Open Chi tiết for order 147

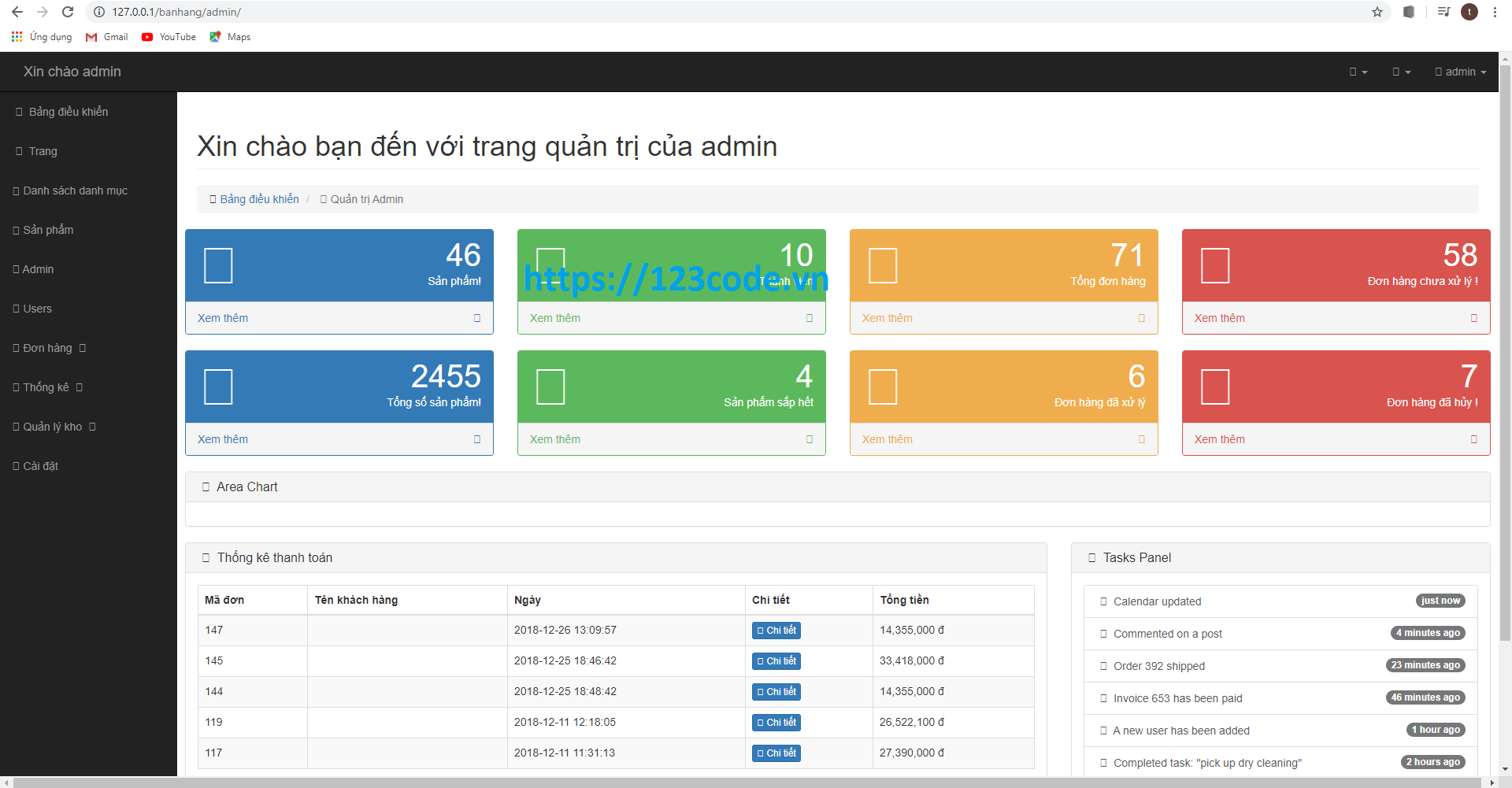click(776, 630)
